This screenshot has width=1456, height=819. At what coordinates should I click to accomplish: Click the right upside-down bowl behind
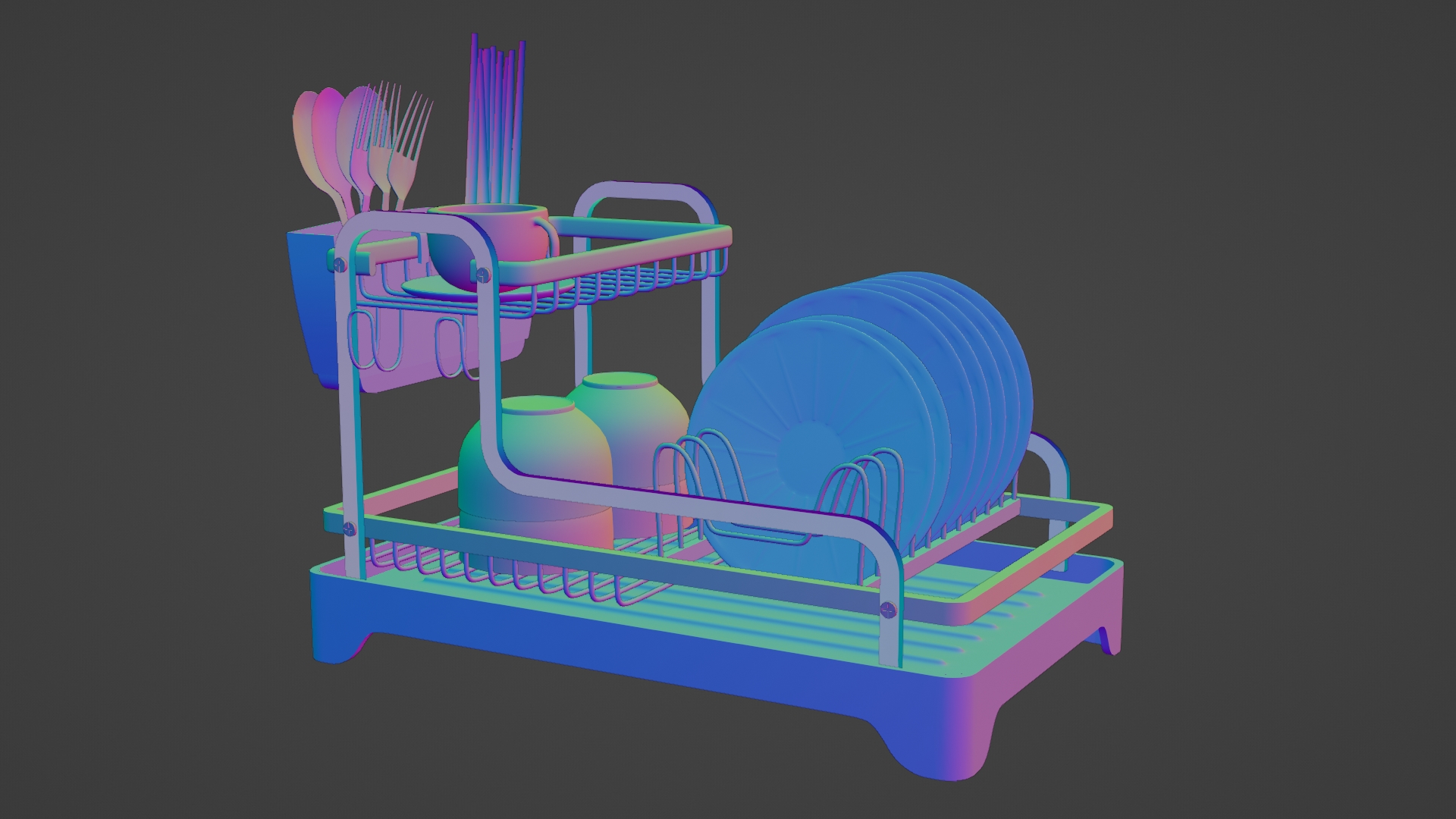645,425
